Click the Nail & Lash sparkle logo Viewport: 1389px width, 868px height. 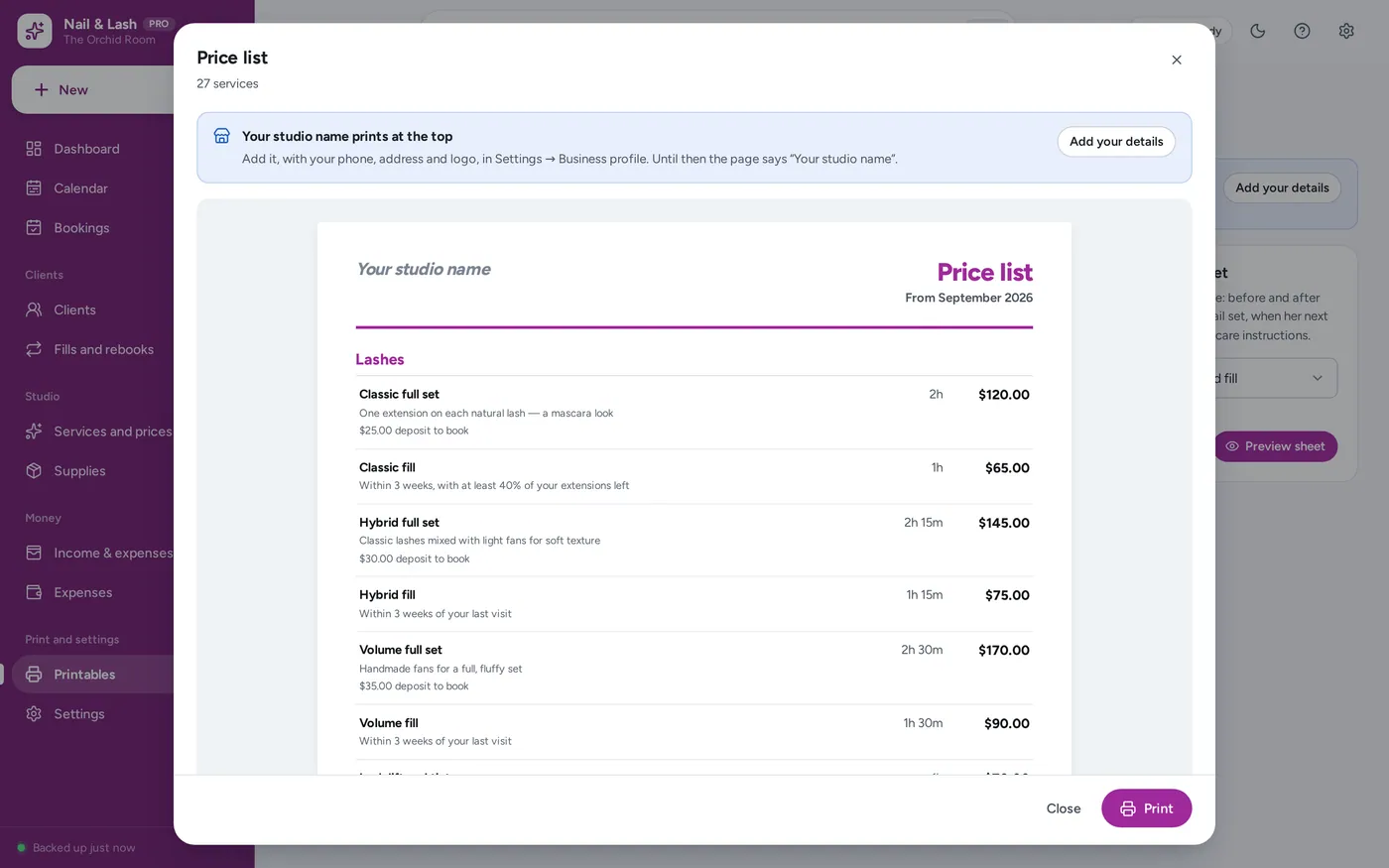click(35, 31)
